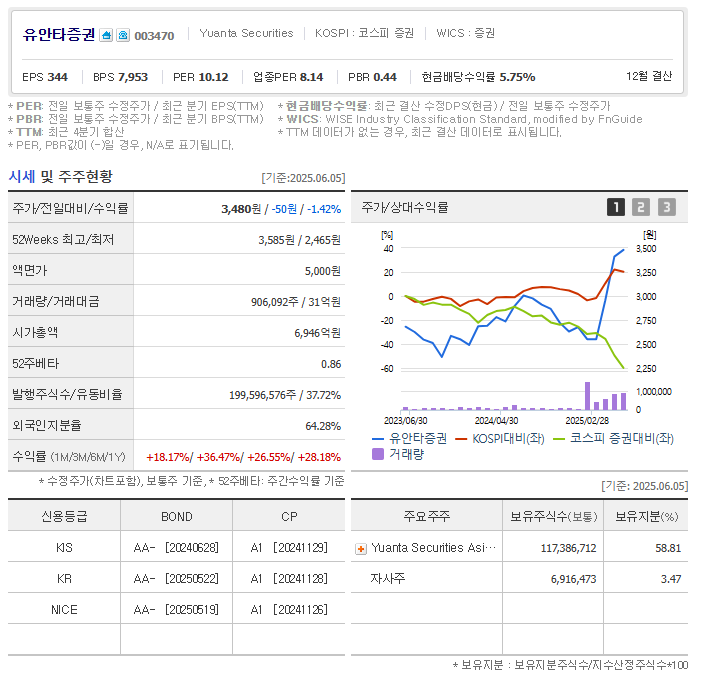Image resolution: width=706 pixels, height=682 pixels.
Task: Click the NICE BOND rating AA- [20250519]
Action: click(x=176, y=610)
